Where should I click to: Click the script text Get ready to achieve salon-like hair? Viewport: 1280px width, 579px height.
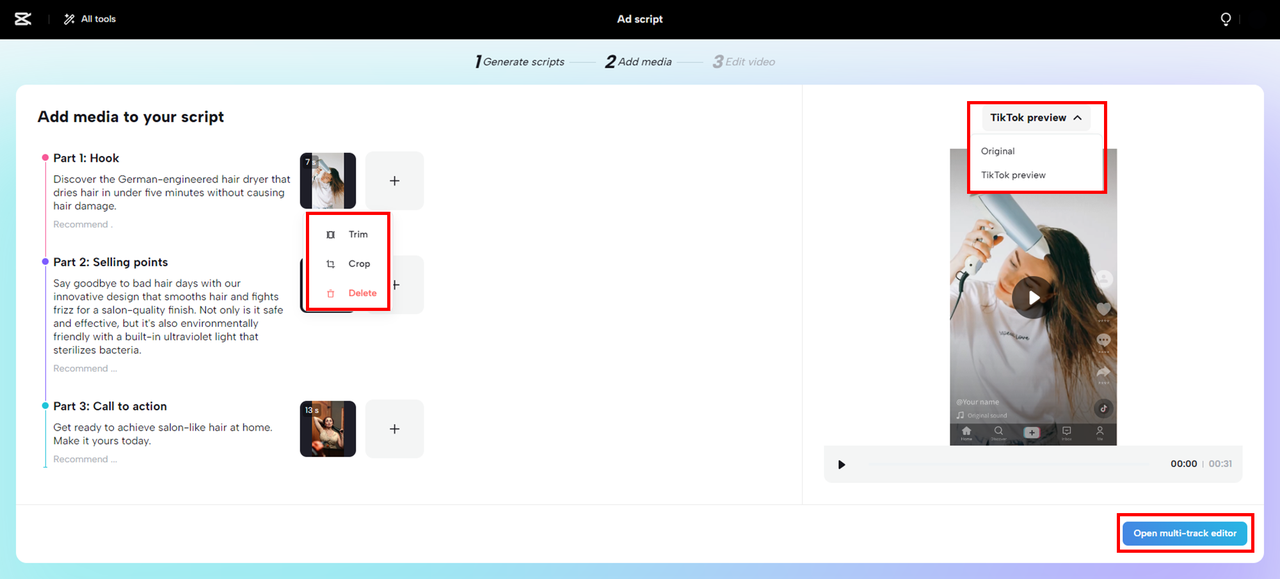[x=163, y=434]
